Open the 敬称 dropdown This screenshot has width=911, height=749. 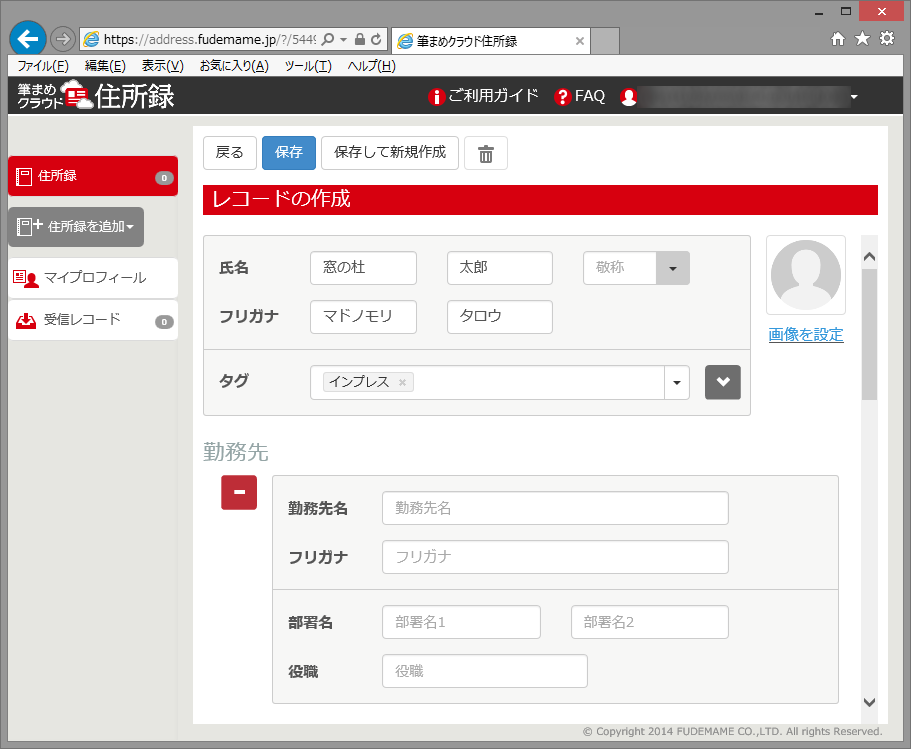[x=673, y=268]
